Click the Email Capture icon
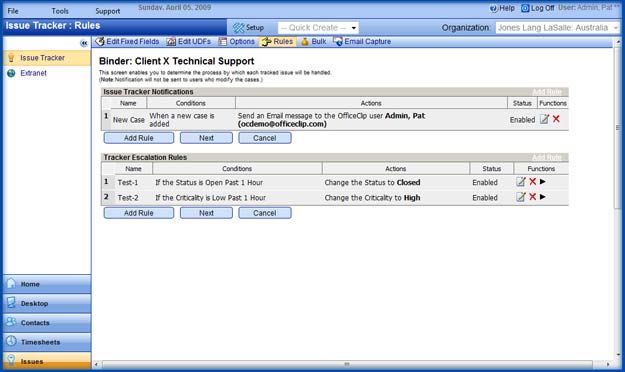The width and height of the screenshot is (625, 372). click(338, 41)
